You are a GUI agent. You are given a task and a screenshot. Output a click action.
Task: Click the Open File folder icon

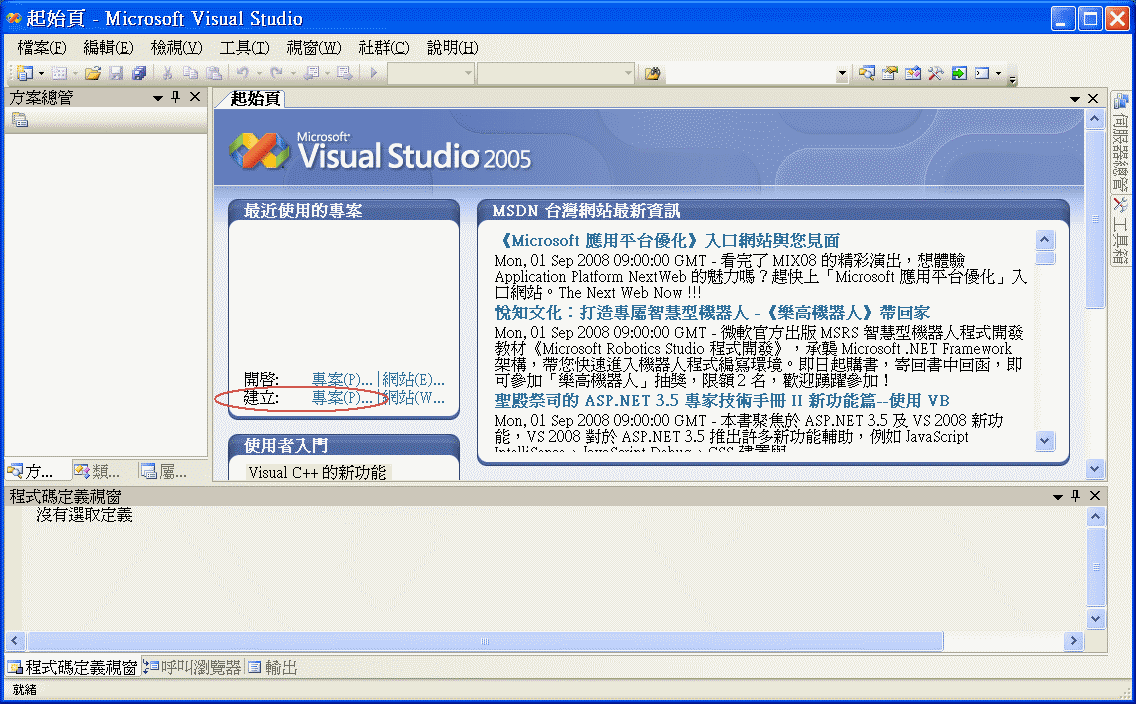tap(93, 73)
